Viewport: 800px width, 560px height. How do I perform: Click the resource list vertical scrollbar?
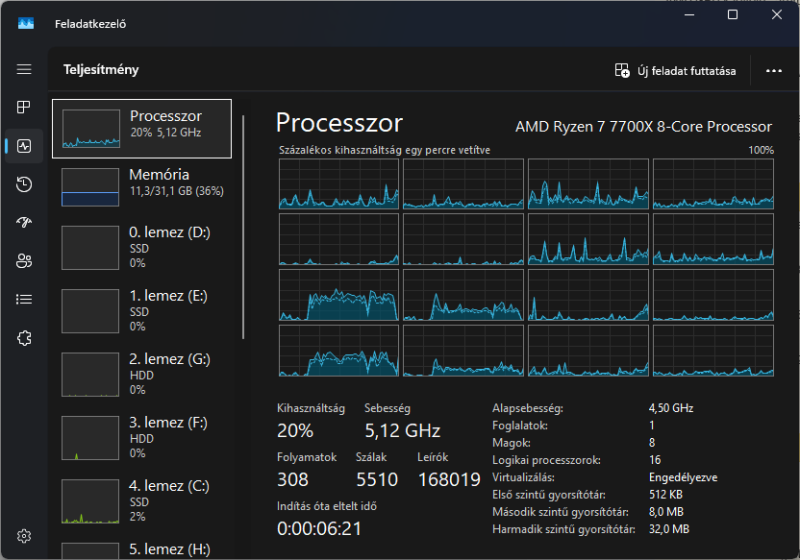pos(243,227)
